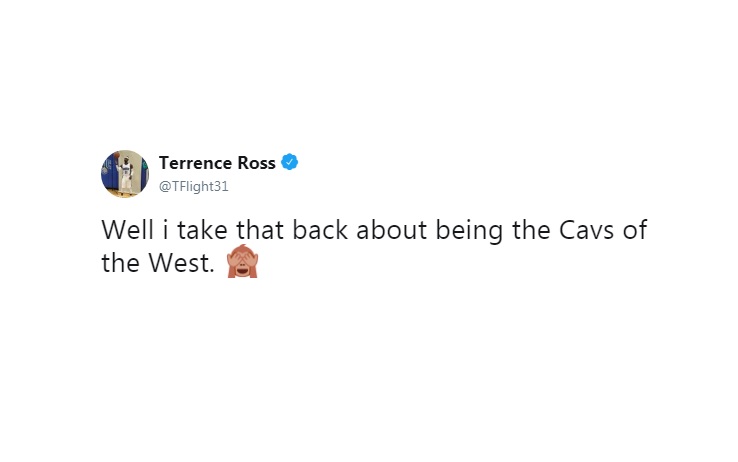The image size is (738, 462).
Task: Click the word "Well" starting the tweet
Action: pyautogui.click(x=128, y=230)
